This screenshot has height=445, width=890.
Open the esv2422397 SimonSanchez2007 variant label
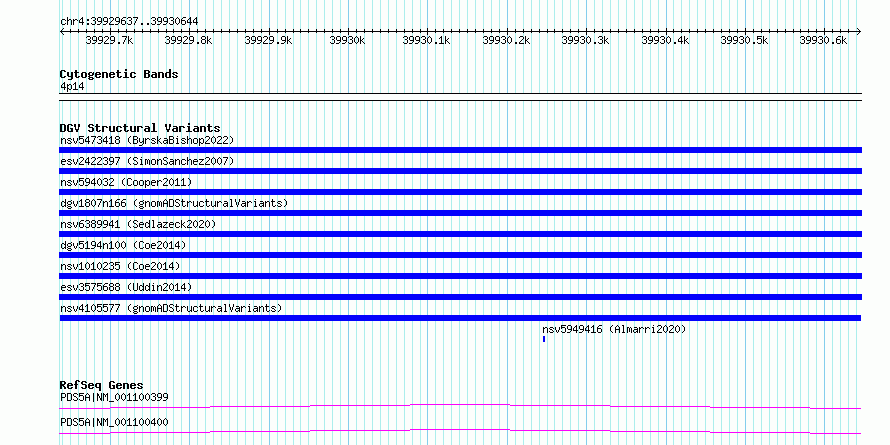pos(147,161)
